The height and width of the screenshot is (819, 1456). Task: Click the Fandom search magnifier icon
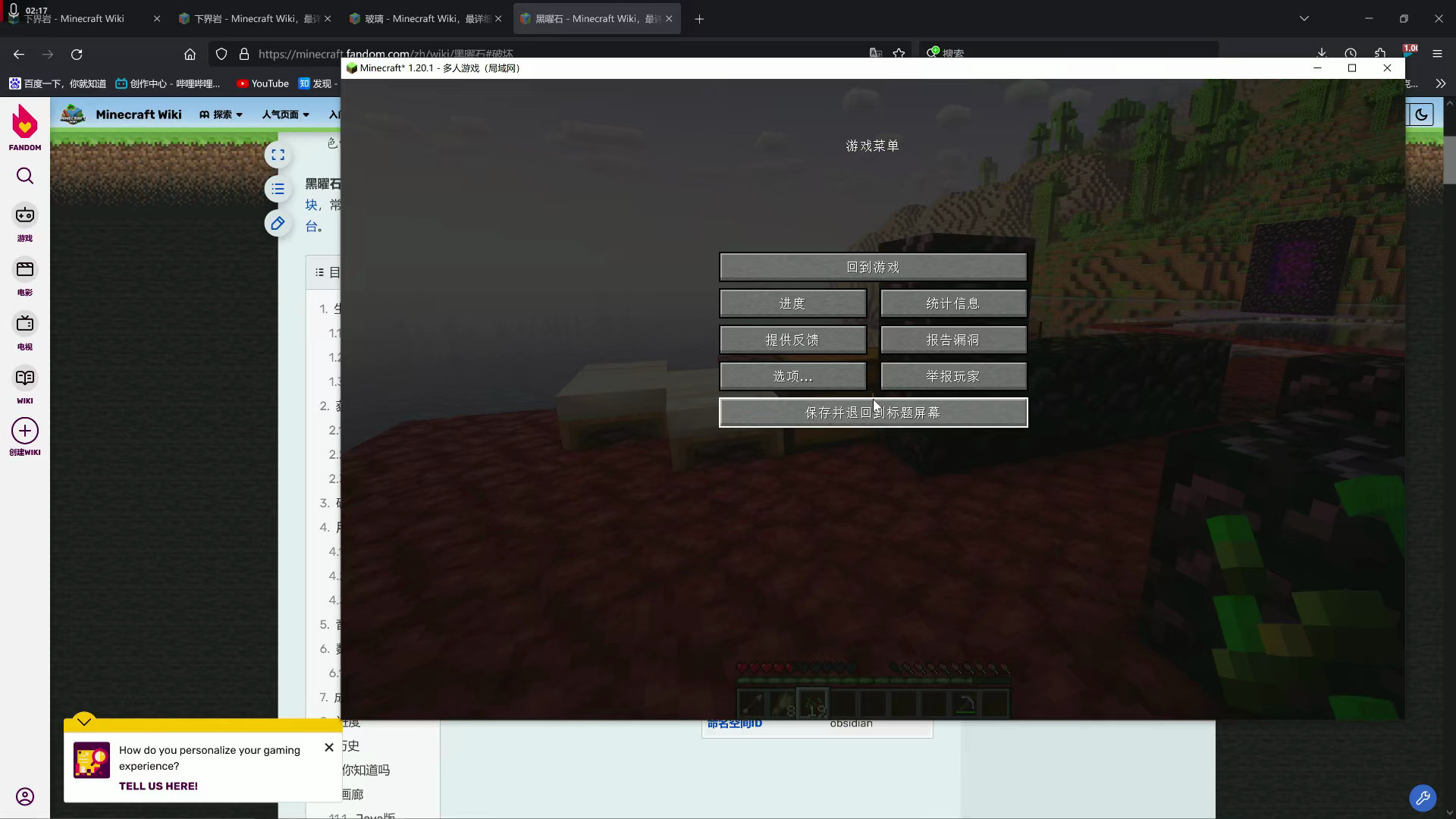(25, 176)
